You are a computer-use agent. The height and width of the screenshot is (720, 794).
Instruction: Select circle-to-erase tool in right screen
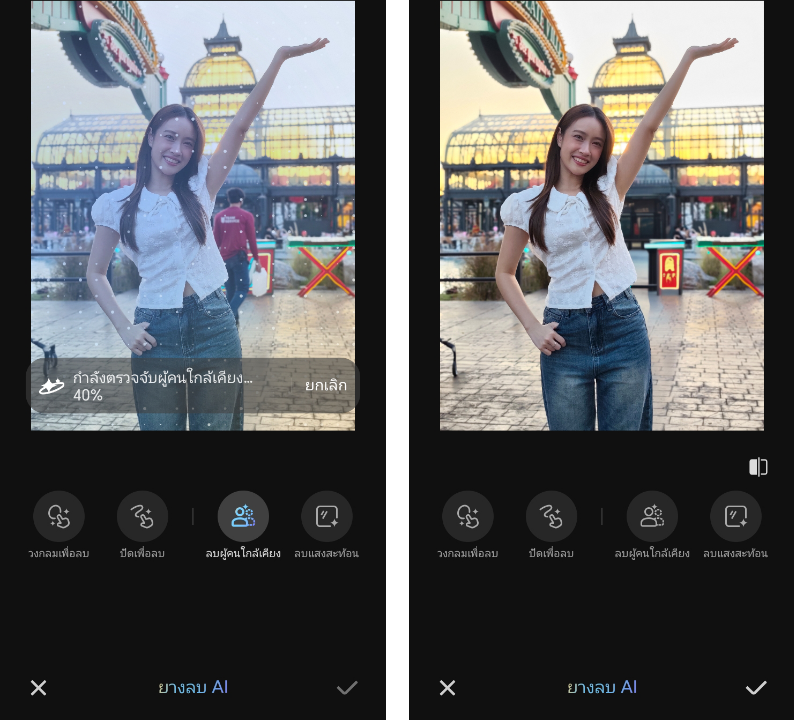point(467,516)
